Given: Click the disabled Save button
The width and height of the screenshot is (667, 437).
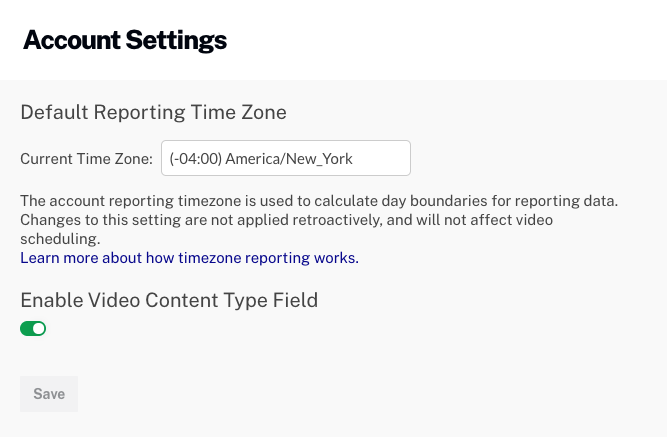Looking at the screenshot, I should pyautogui.click(x=49, y=394).
